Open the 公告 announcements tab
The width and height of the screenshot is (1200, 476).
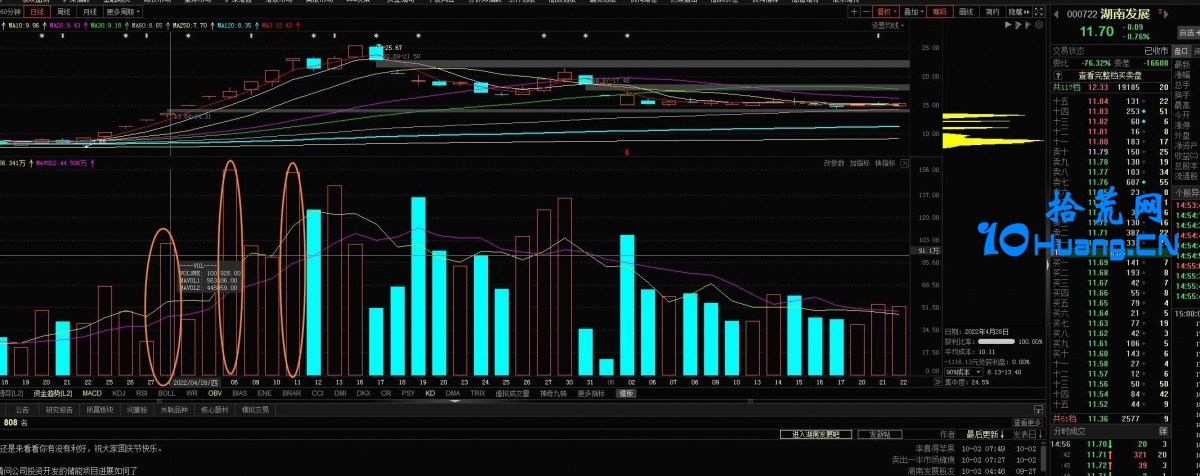tap(22, 409)
